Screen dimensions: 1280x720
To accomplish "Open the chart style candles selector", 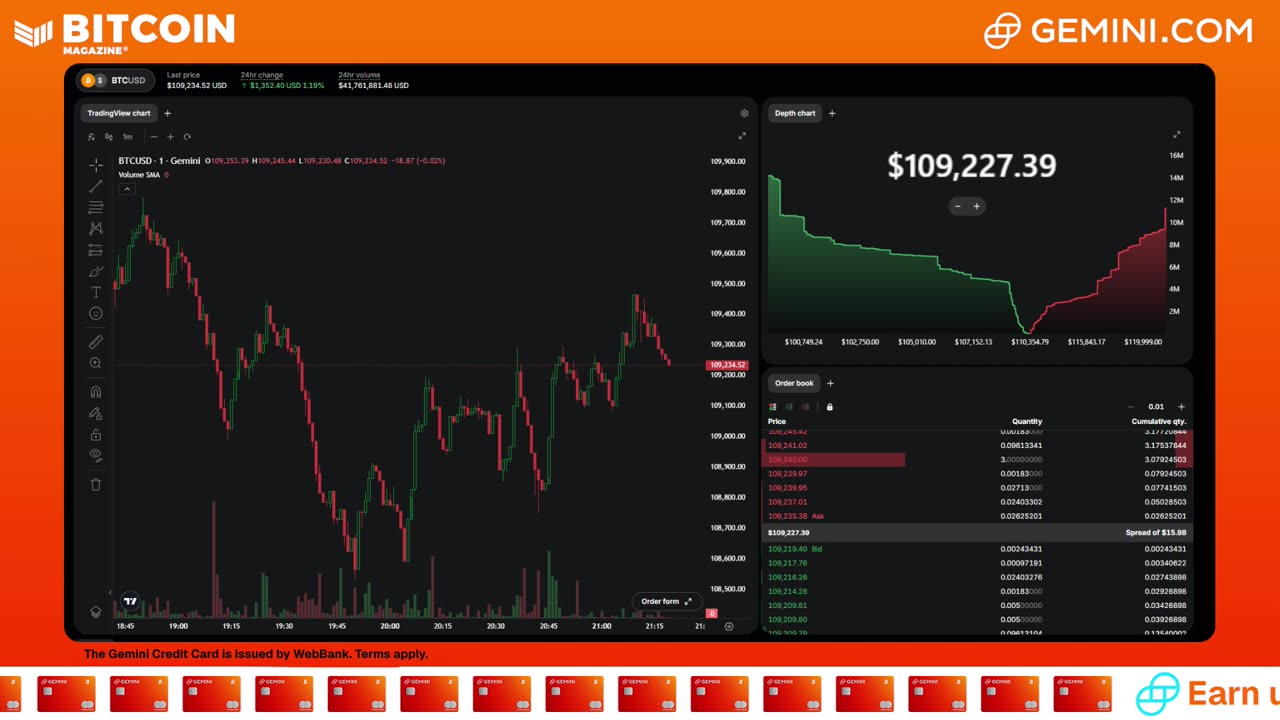I will tap(109, 137).
